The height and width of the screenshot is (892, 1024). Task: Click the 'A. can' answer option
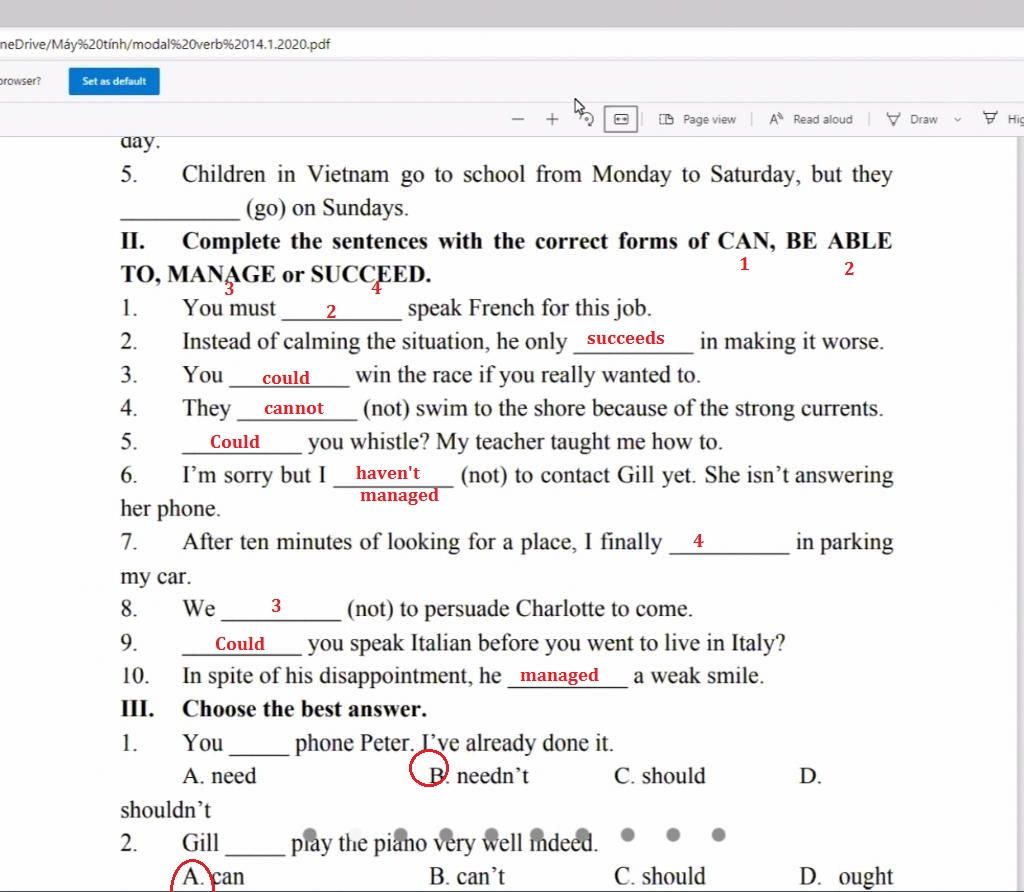(x=214, y=876)
